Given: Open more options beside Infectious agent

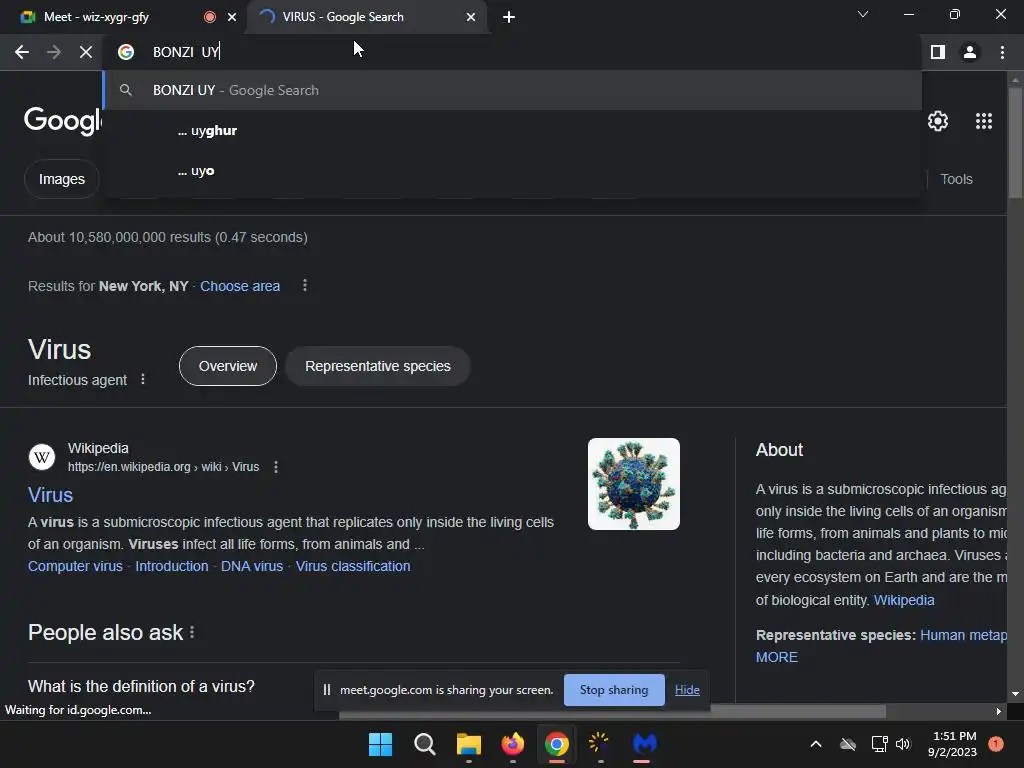Looking at the screenshot, I should 143,379.
